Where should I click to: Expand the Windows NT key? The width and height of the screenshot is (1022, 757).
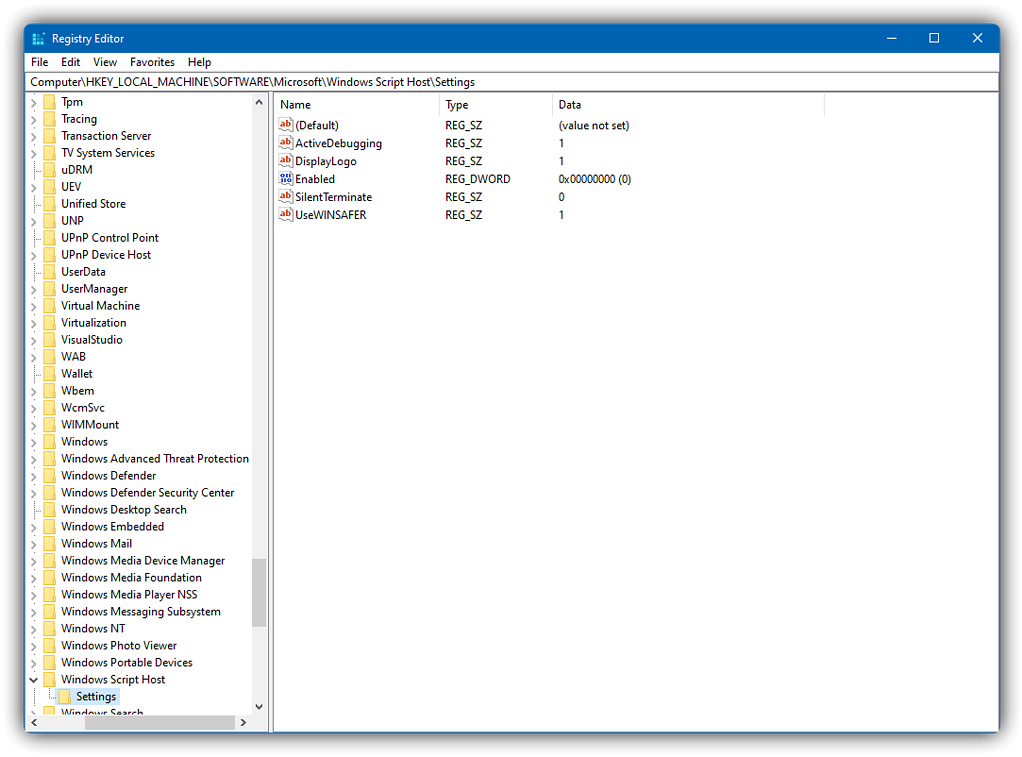[34, 629]
